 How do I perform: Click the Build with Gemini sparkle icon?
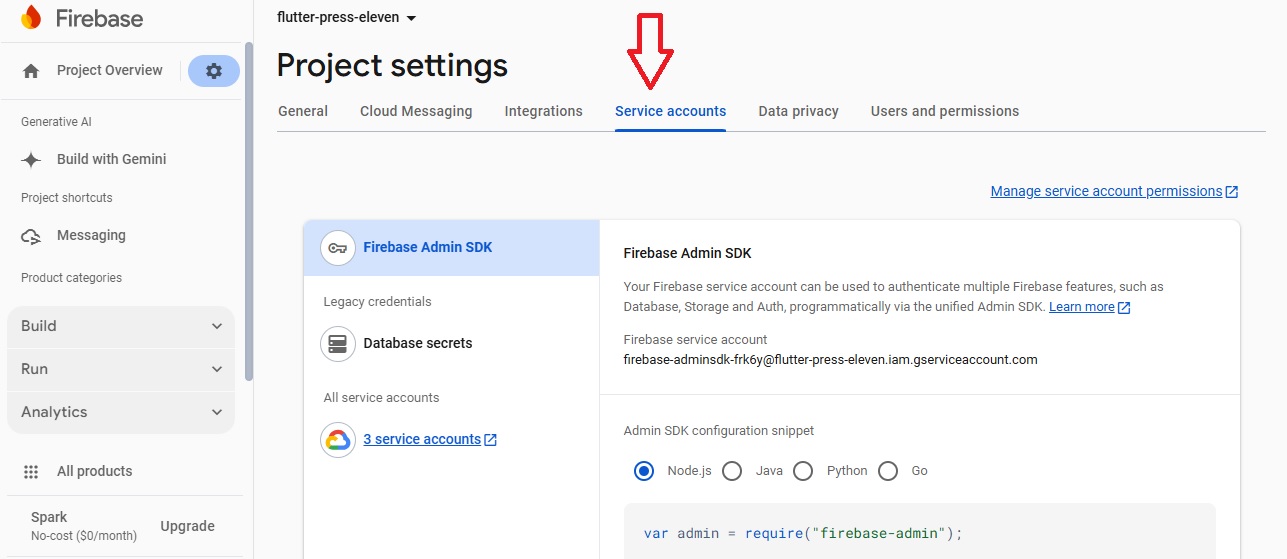click(x=31, y=160)
